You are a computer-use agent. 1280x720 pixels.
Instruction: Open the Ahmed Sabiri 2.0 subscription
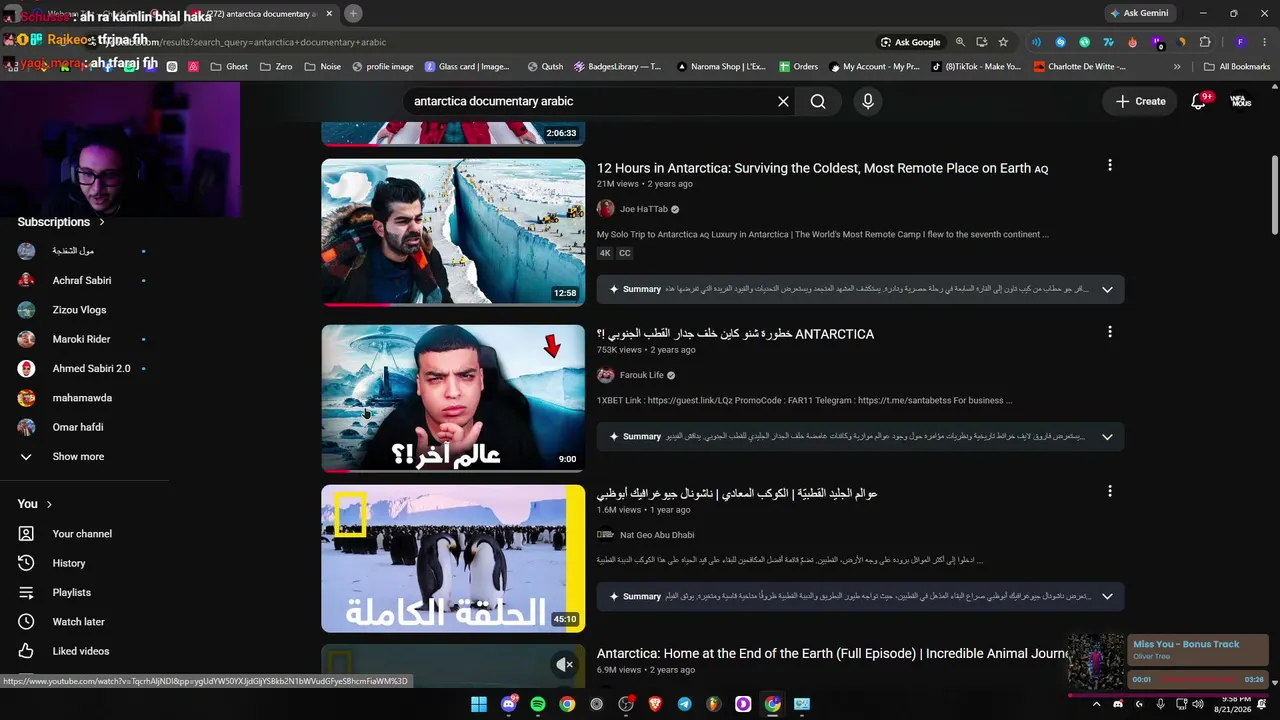[x=91, y=368]
